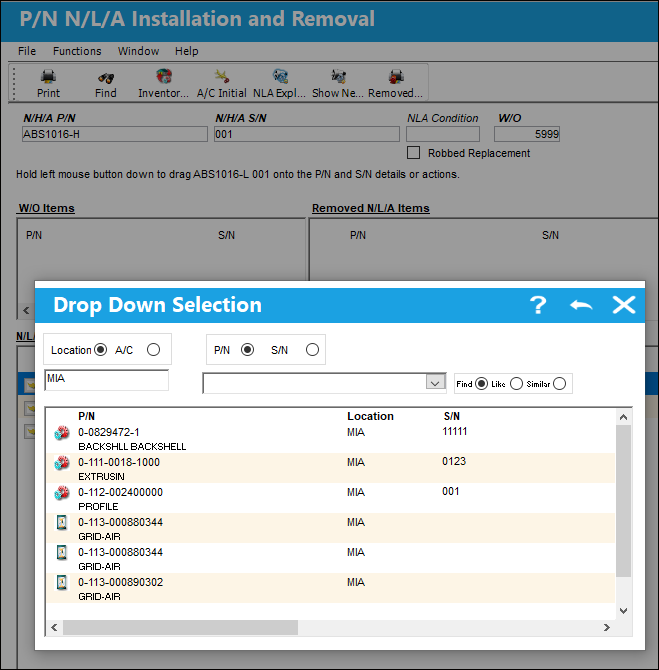Select the Location radio button
Viewport: 659px width, 670px height.
pyautogui.click(x=100, y=350)
